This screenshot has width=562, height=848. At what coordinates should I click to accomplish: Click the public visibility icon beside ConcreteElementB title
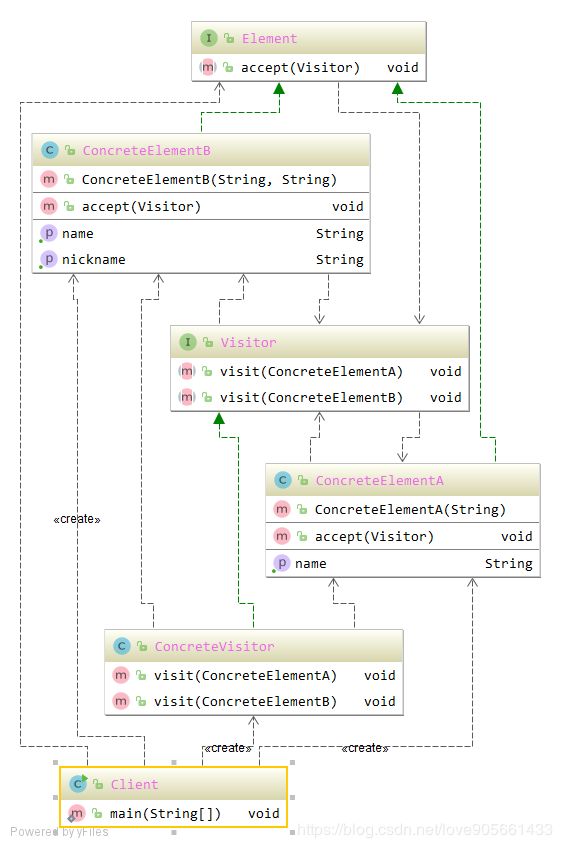click(70, 150)
